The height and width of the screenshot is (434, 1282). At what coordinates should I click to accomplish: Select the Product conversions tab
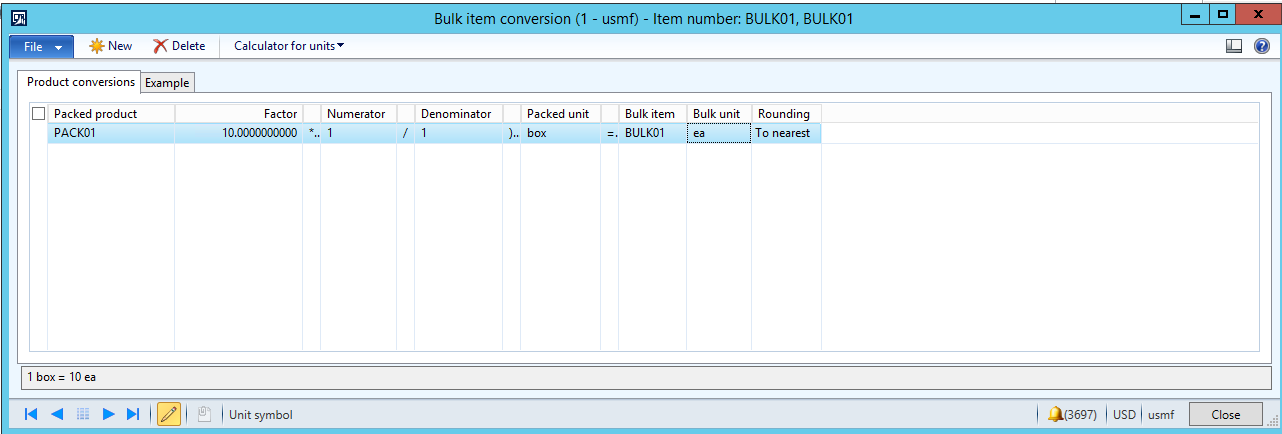[81, 82]
